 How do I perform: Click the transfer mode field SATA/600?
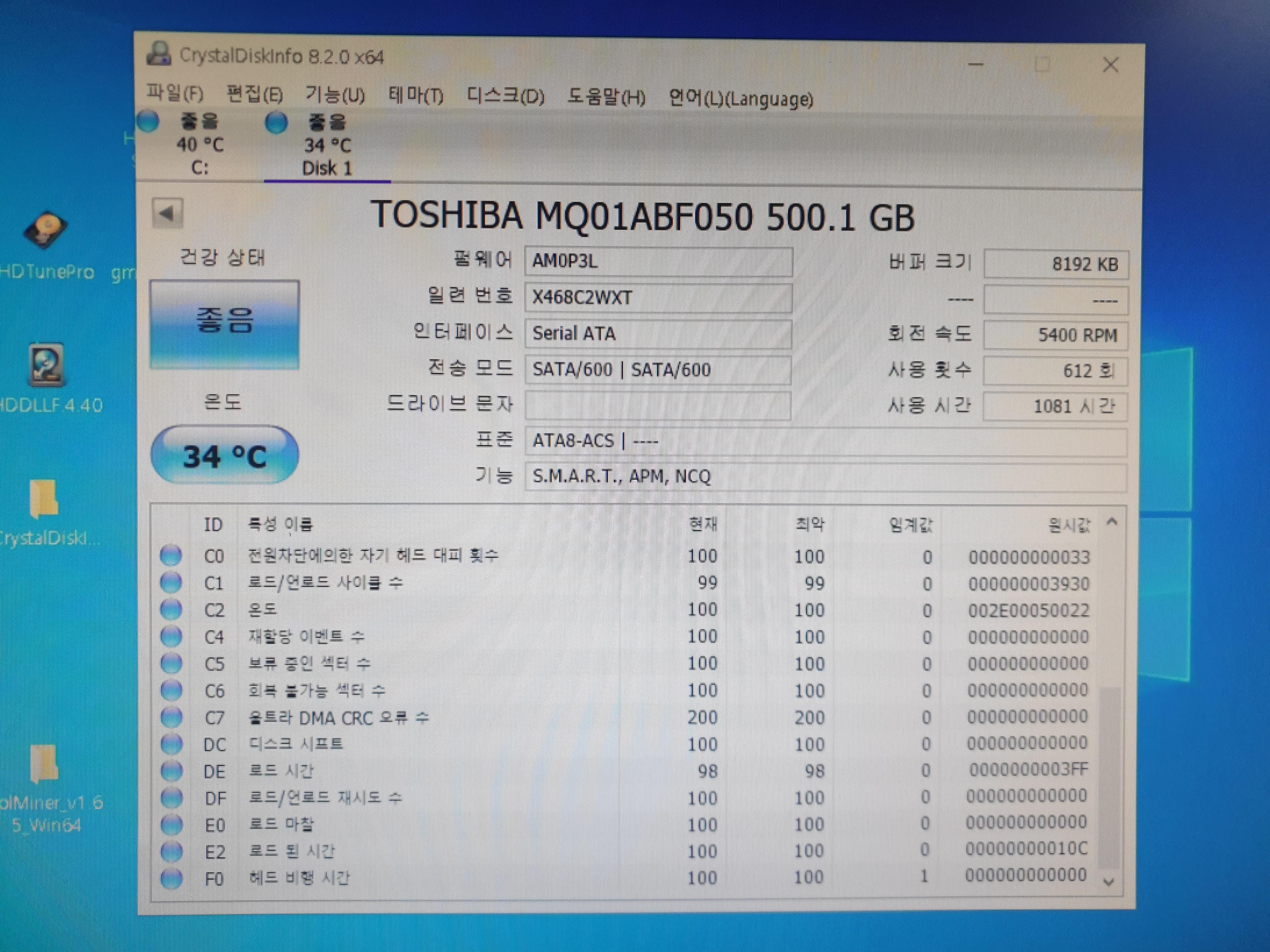pyautogui.click(x=658, y=370)
